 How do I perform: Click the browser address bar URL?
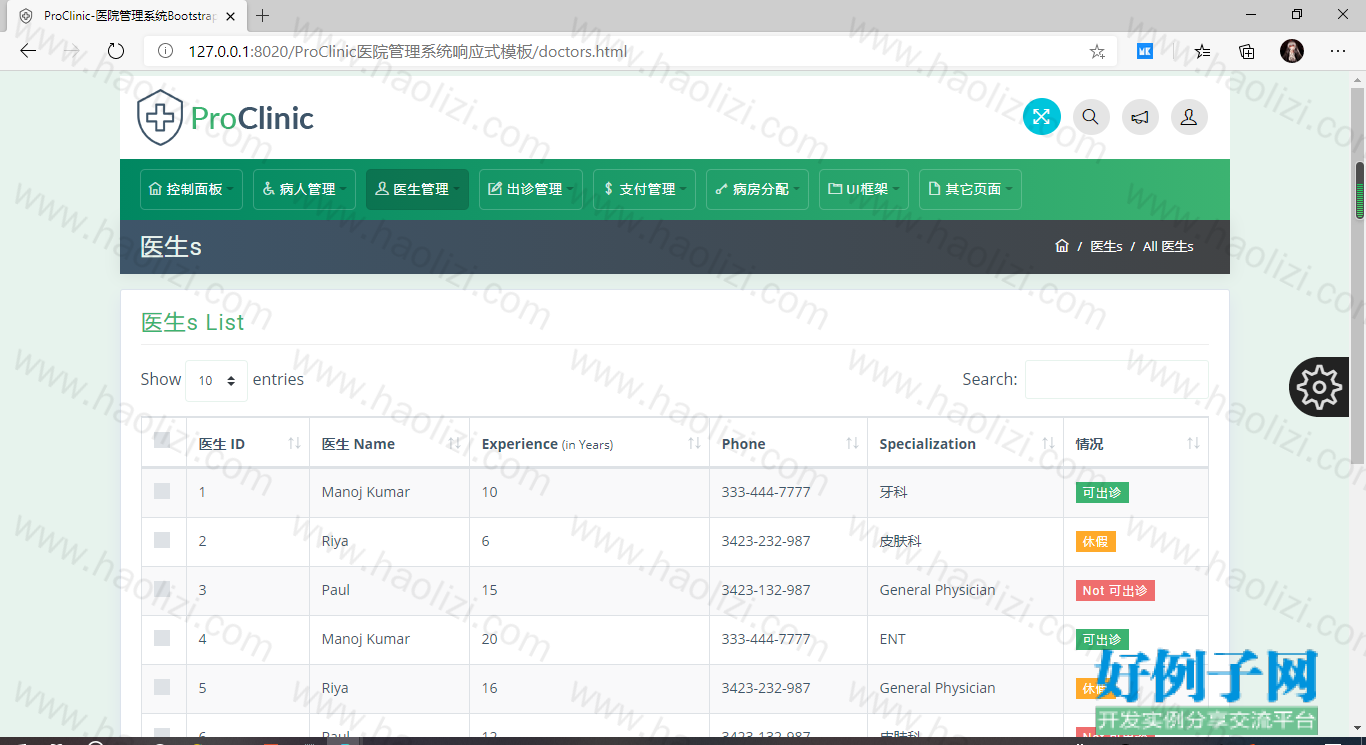coord(407,51)
